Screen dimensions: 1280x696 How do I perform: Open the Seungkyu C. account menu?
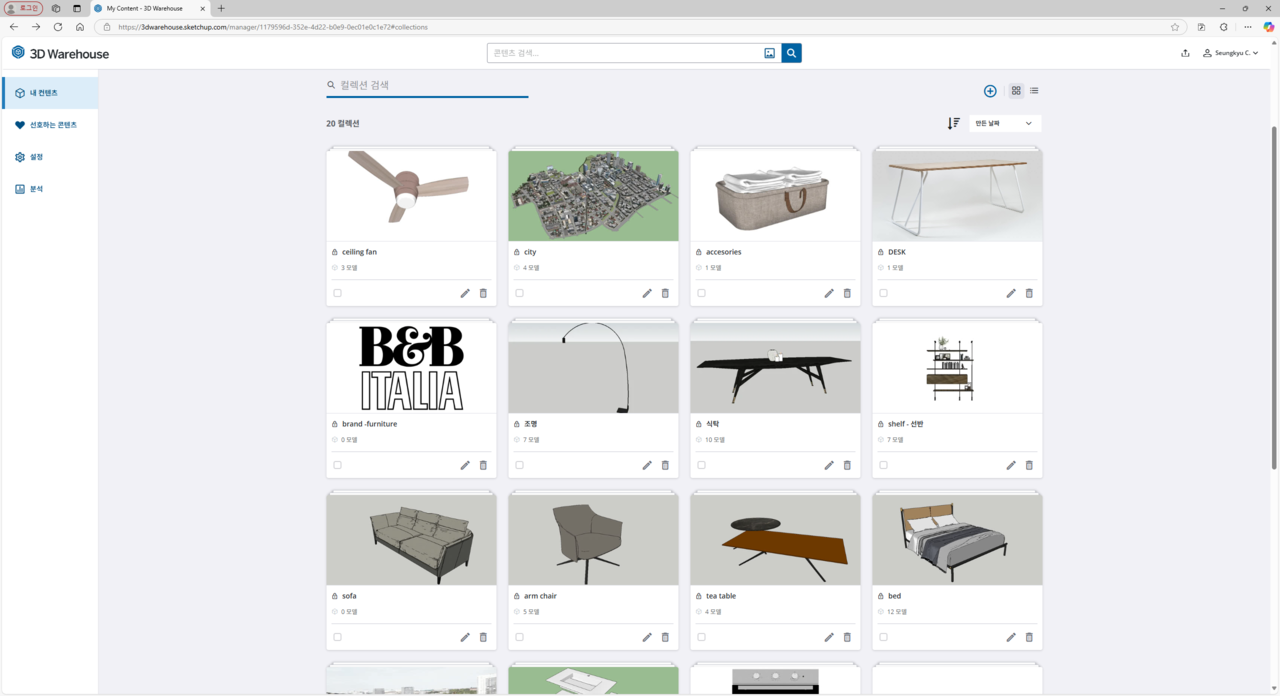point(1231,53)
